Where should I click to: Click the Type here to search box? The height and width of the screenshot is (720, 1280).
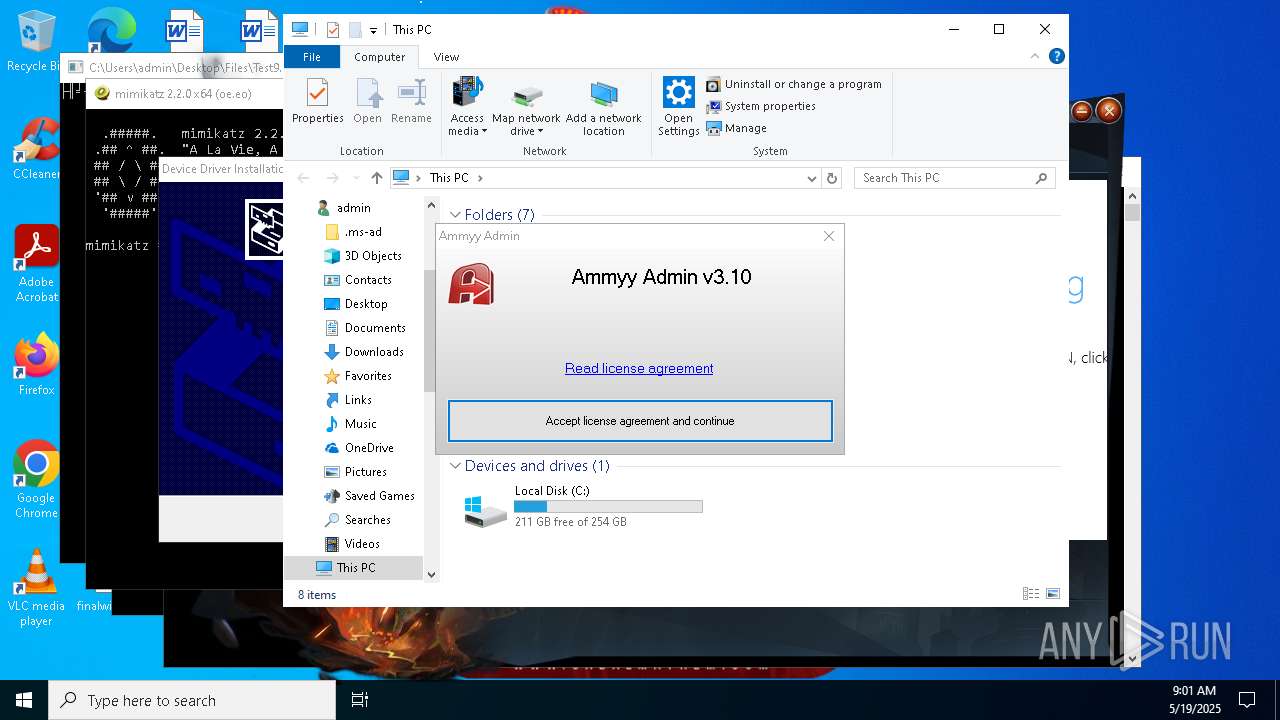[192, 700]
